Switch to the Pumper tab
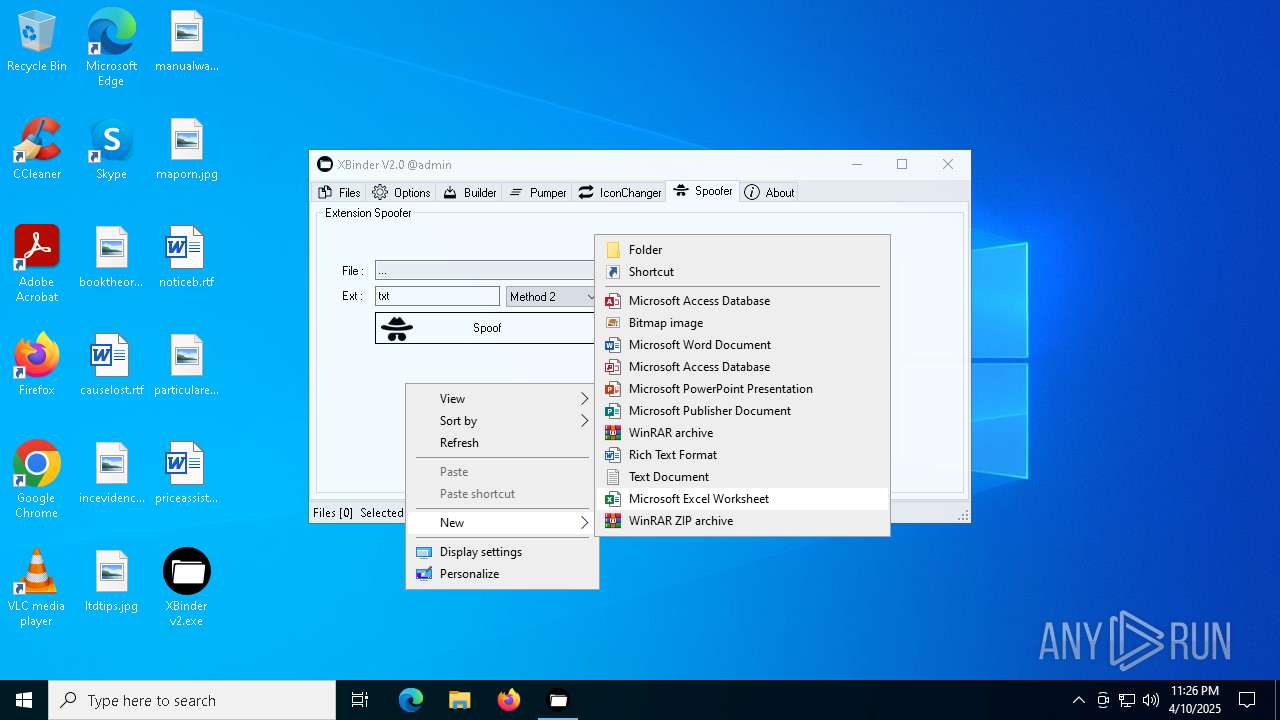Viewport: 1280px width, 720px height. pyautogui.click(x=538, y=192)
